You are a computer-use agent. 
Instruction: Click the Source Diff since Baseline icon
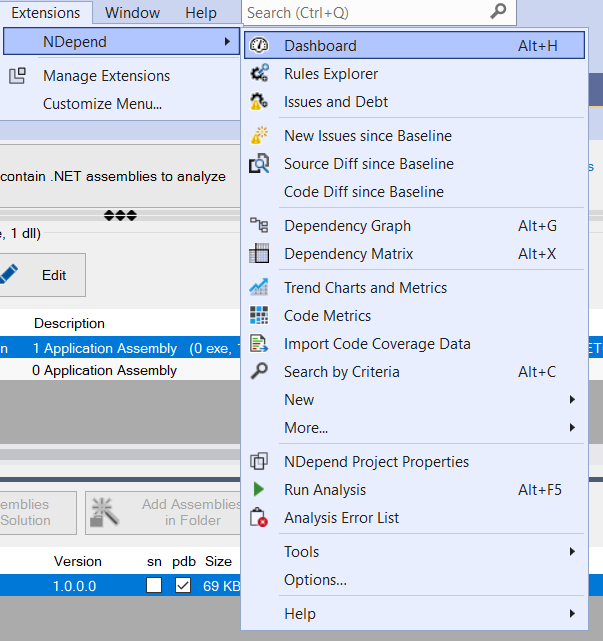pyautogui.click(x=259, y=164)
